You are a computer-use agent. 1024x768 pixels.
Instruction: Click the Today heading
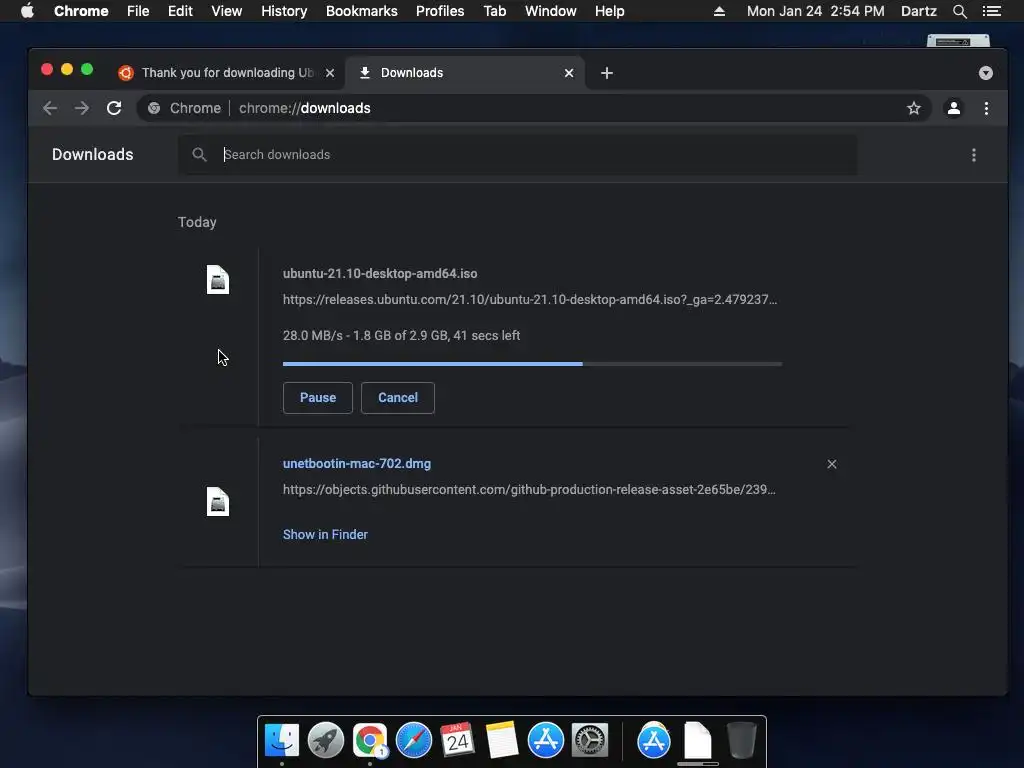[x=197, y=222]
